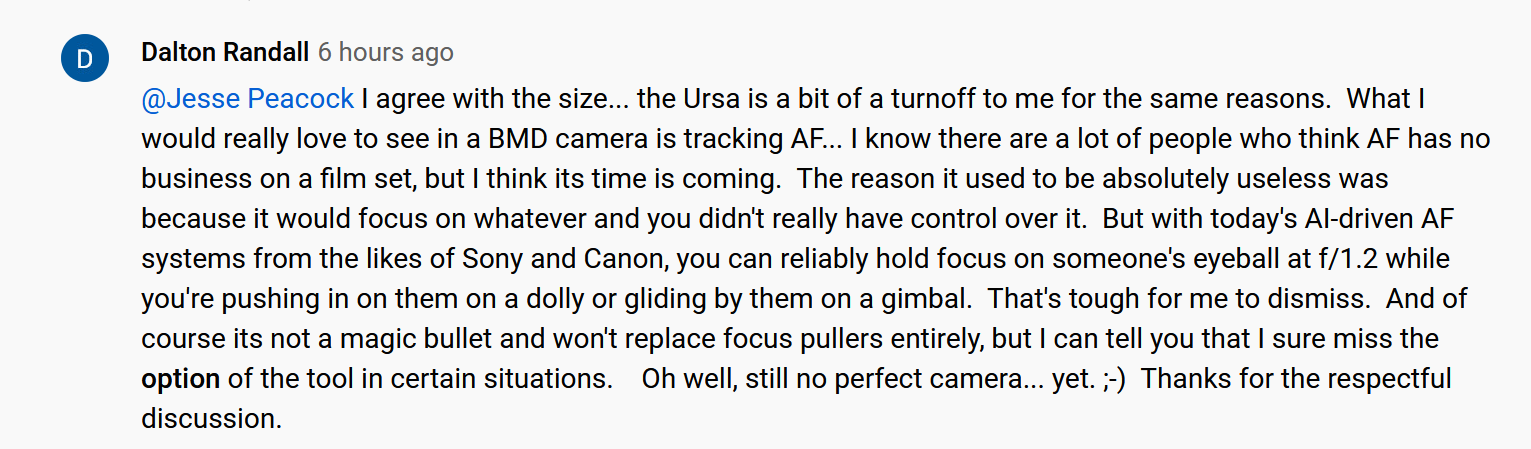Click the word 'discussion.' ending the comment
This screenshot has height=449, width=1531.
[x=212, y=418]
